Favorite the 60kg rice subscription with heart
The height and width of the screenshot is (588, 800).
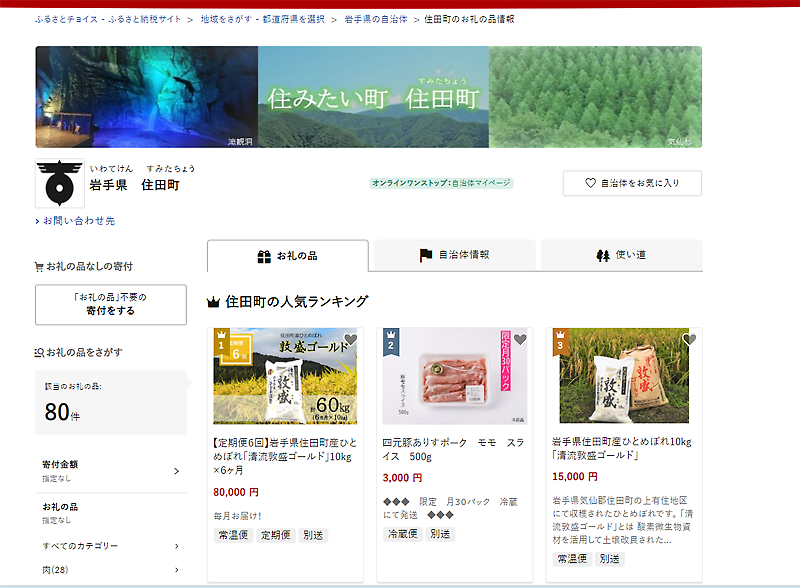(351, 339)
